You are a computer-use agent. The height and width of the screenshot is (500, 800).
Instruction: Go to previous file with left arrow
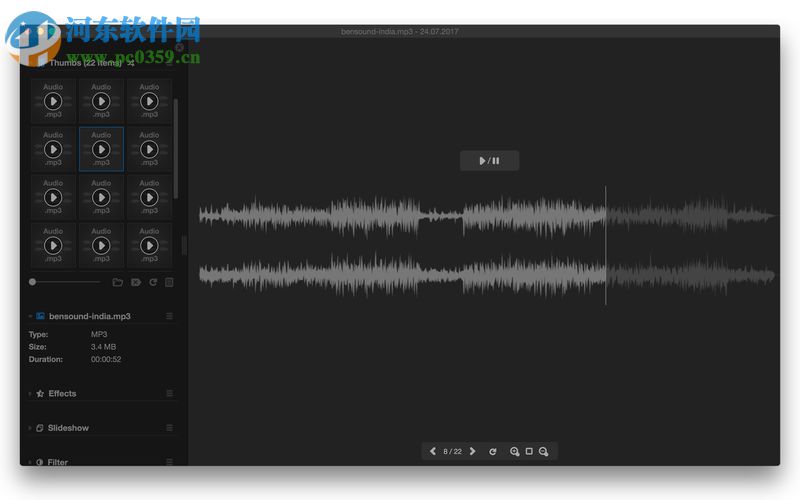433,451
